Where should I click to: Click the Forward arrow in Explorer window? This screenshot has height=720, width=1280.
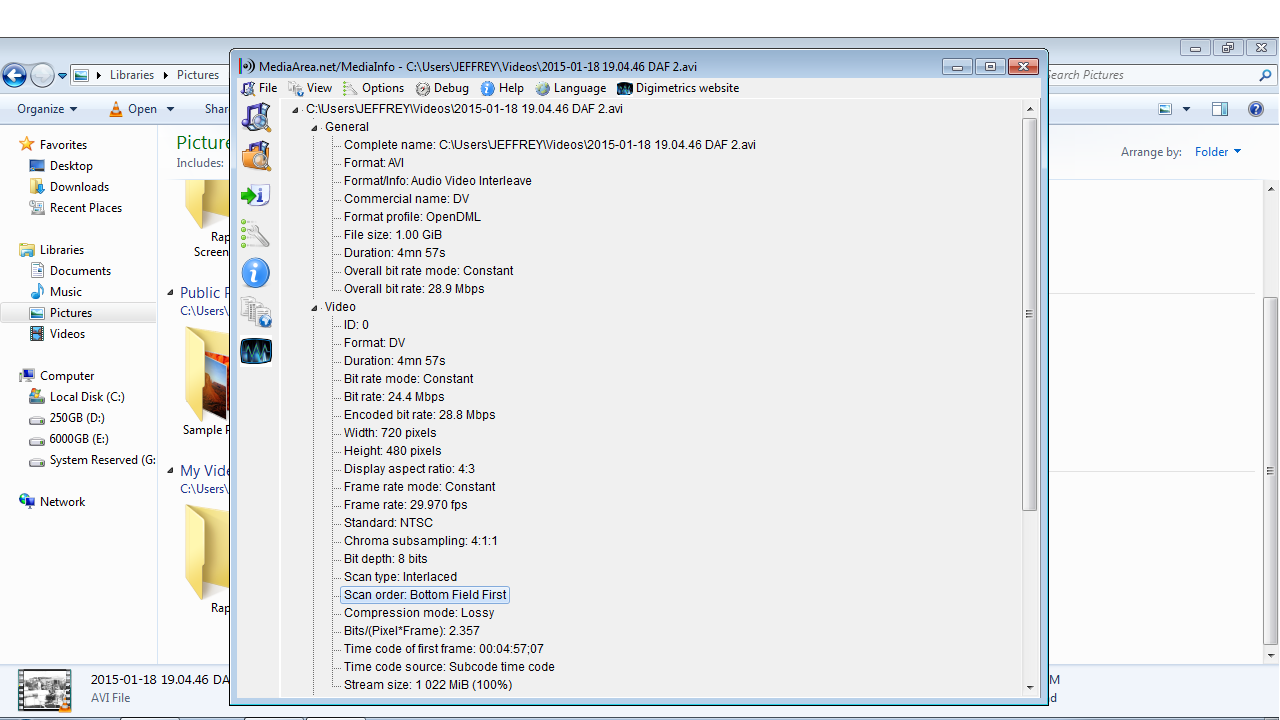pyautogui.click(x=42, y=75)
